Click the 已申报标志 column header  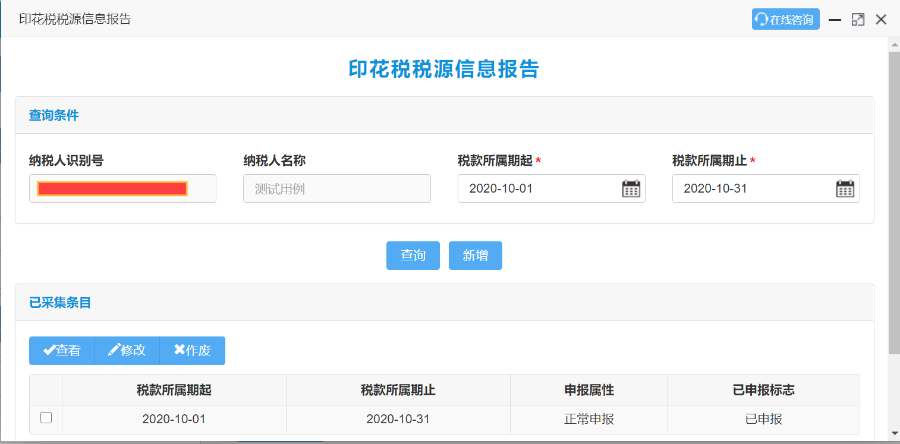(763, 390)
